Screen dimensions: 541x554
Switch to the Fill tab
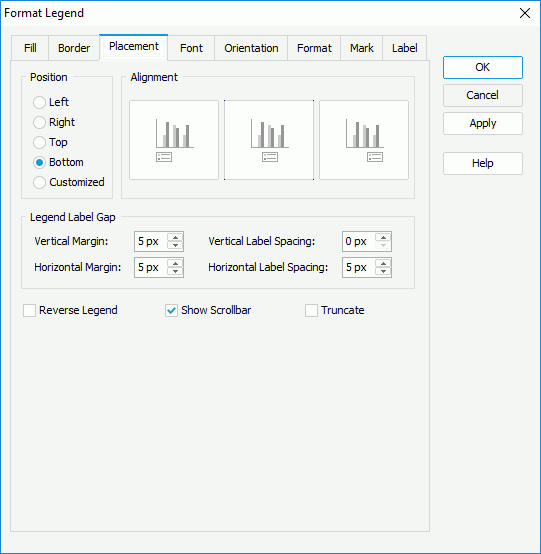30,48
